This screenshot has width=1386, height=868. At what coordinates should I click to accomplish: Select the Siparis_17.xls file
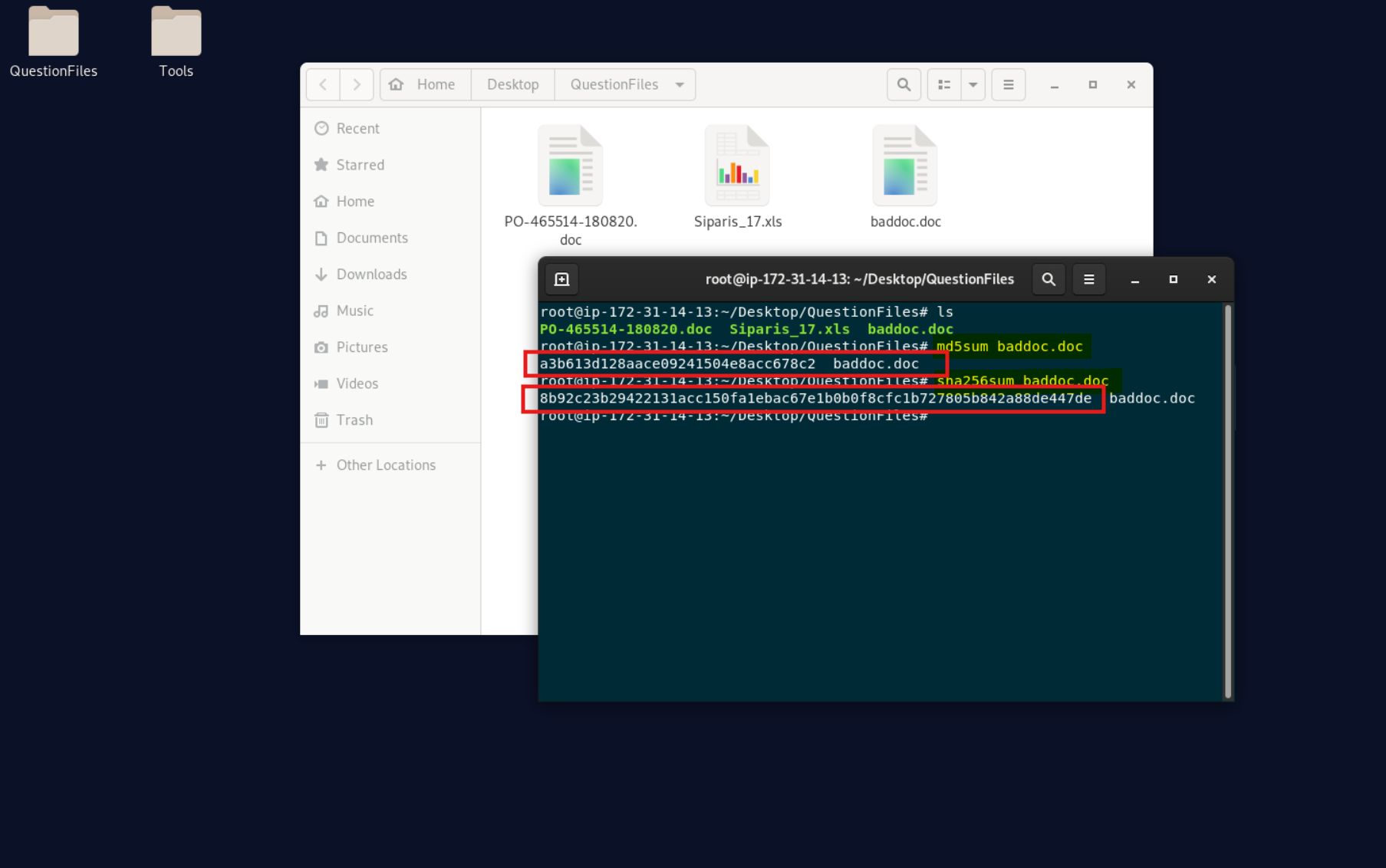pos(737,176)
